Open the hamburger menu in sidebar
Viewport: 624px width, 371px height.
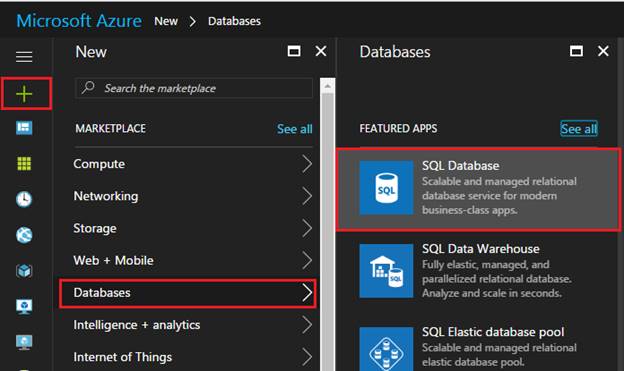(x=24, y=57)
